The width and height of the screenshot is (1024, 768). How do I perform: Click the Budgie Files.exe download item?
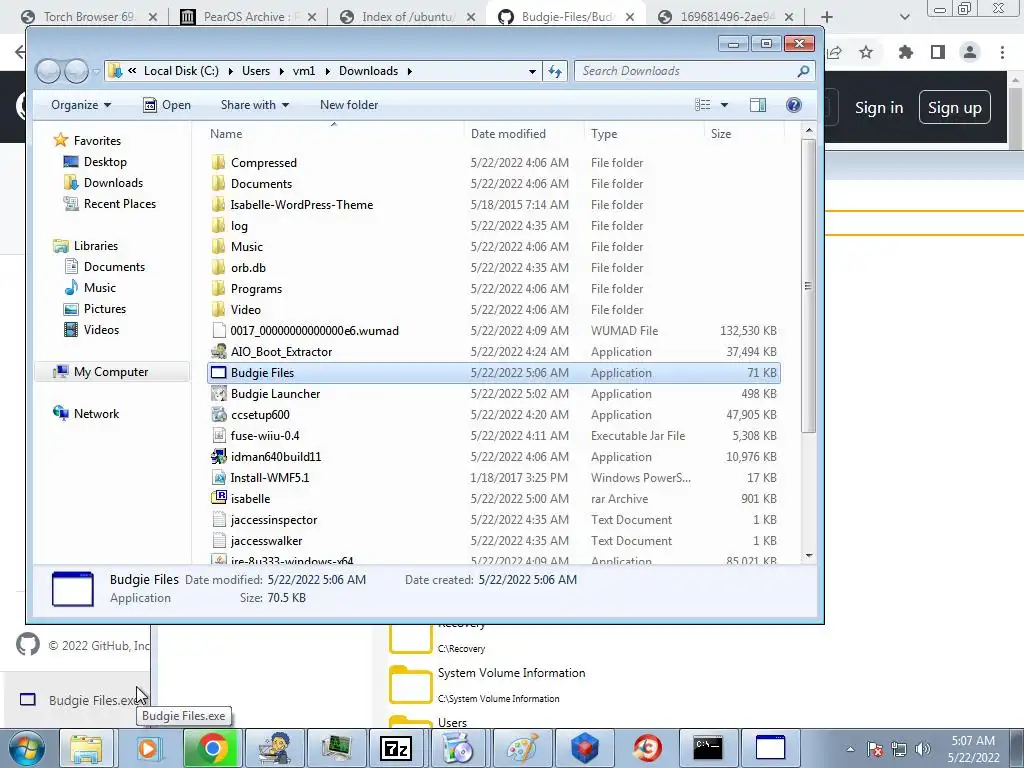(x=77, y=700)
